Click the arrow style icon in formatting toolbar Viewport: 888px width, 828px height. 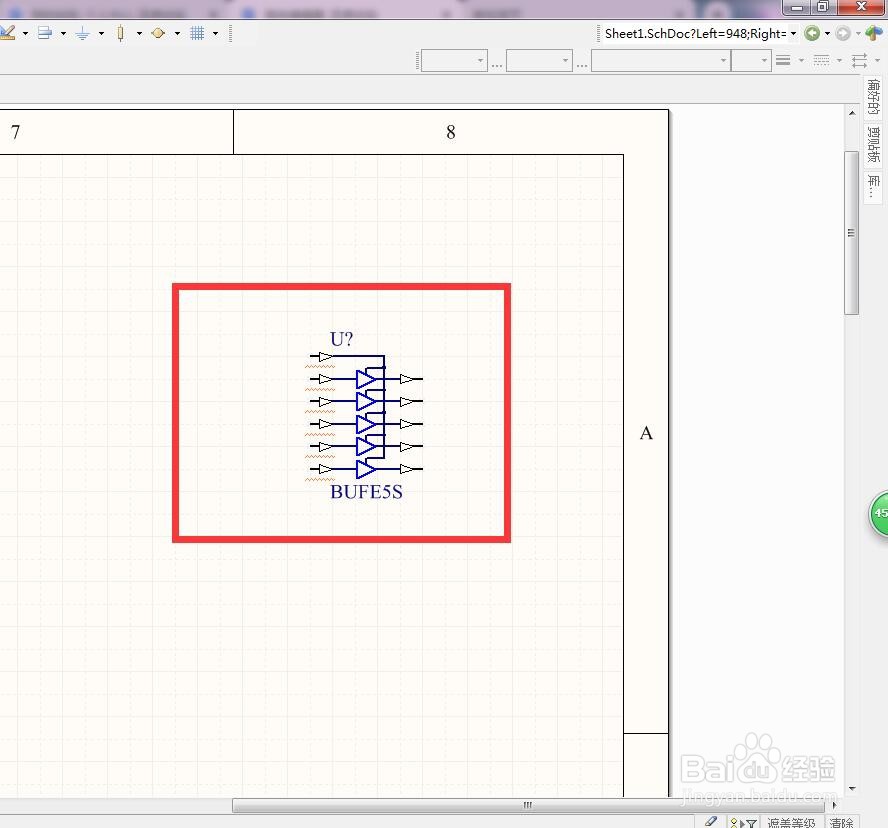coord(859,60)
